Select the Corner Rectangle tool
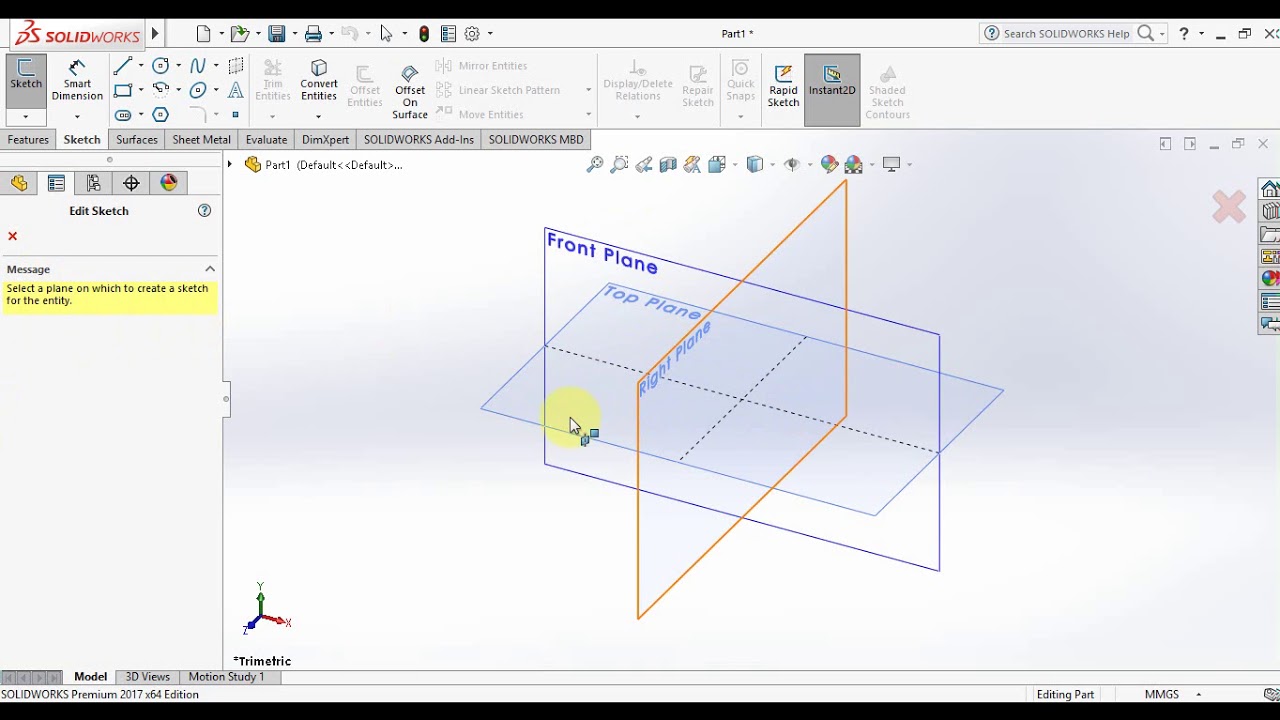The height and width of the screenshot is (720, 1280). click(123, 90)
